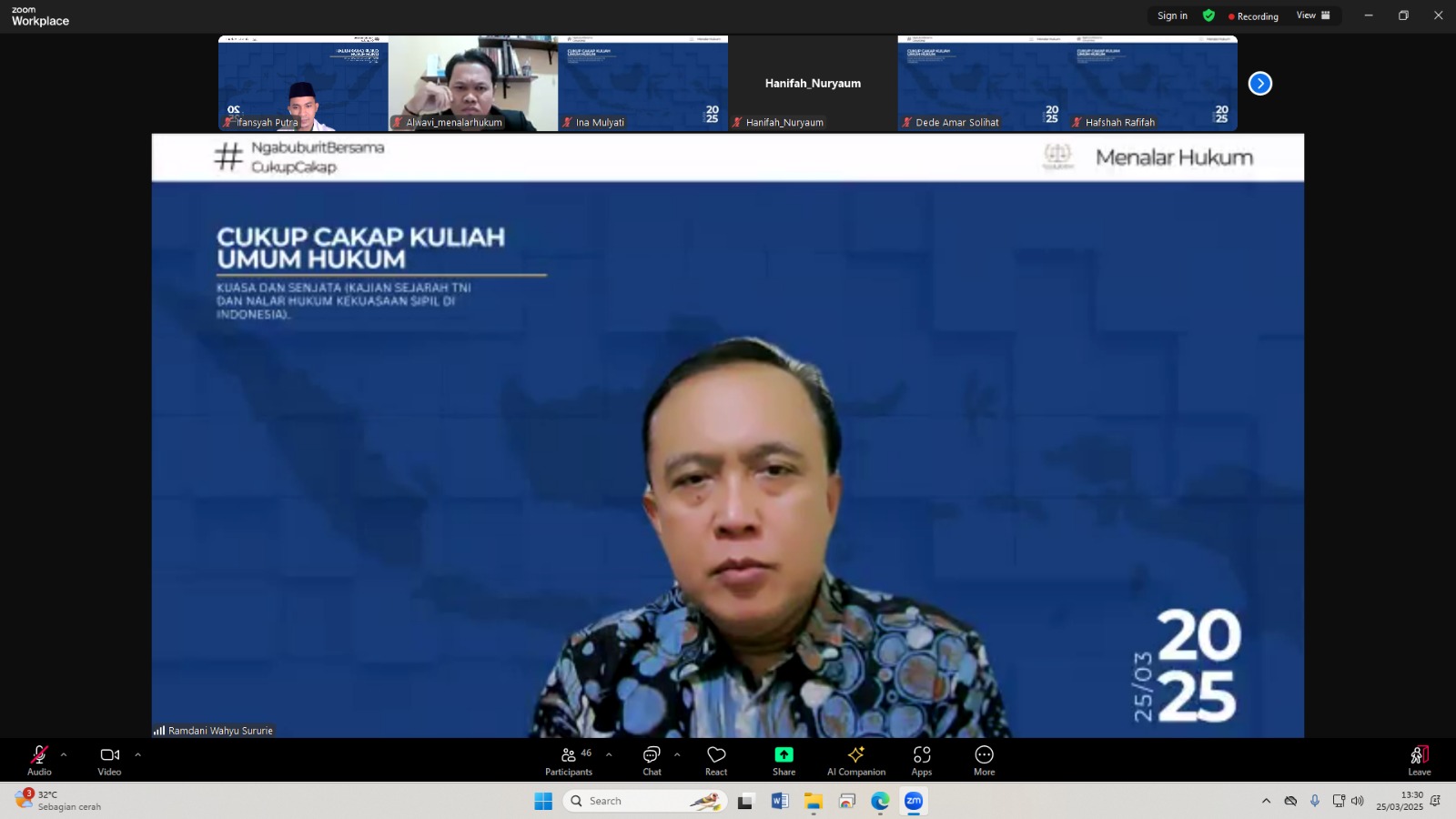Open the Apps panel
1456x819 pixels.
(x=921, y=760)
